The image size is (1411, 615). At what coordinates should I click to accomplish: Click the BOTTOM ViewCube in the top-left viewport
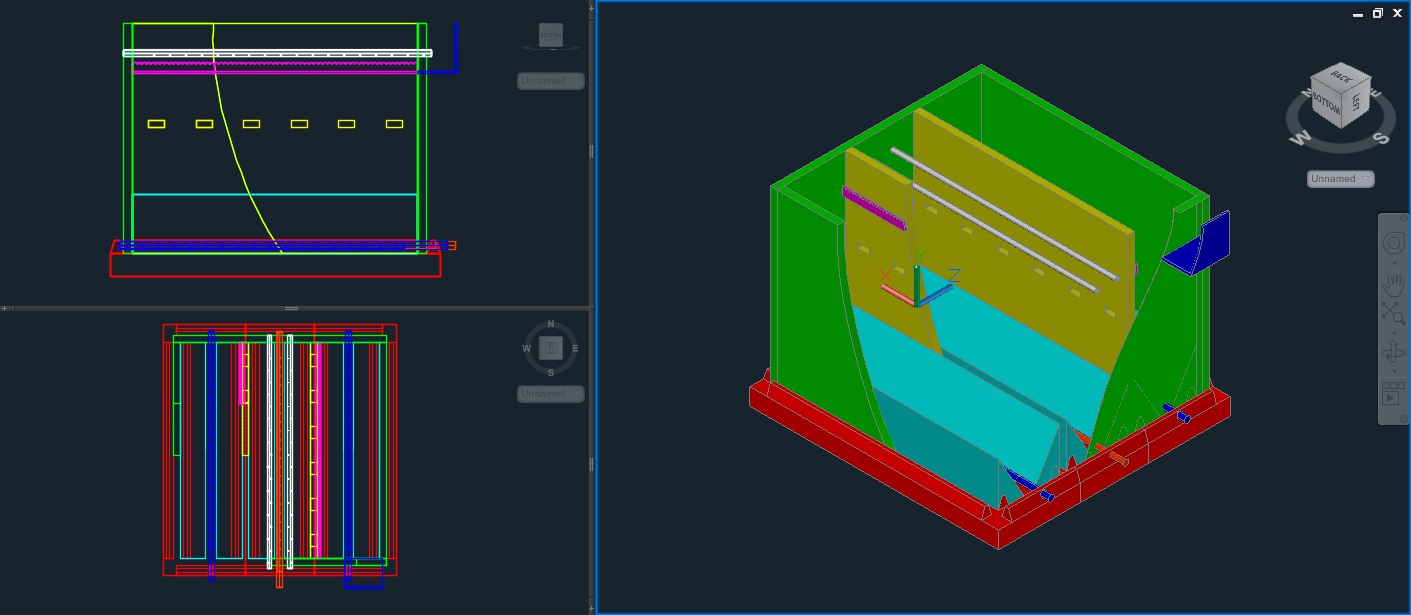pos(551,35)
